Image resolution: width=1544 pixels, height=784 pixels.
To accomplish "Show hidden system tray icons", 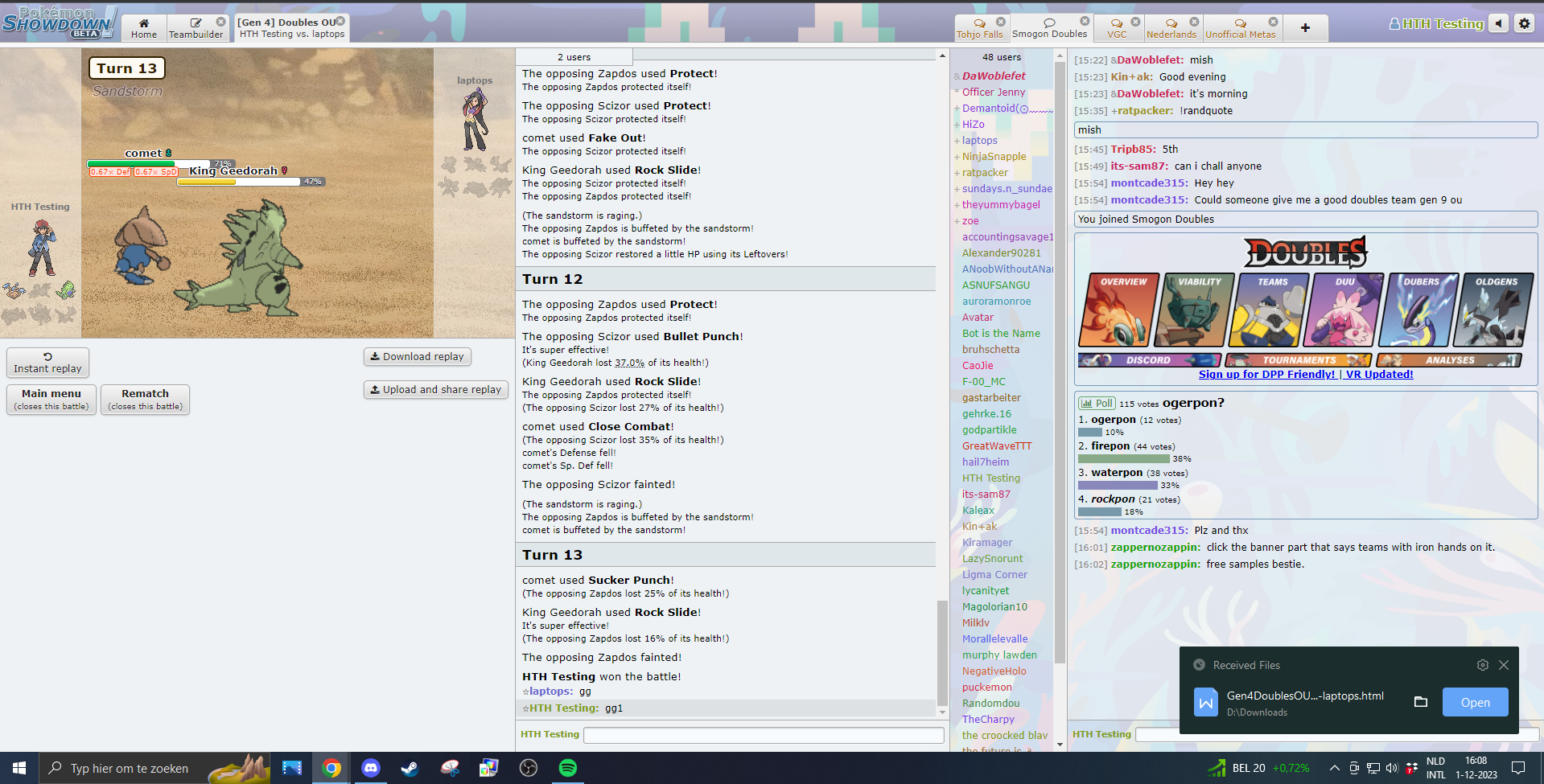I will tap(1334, 768).
